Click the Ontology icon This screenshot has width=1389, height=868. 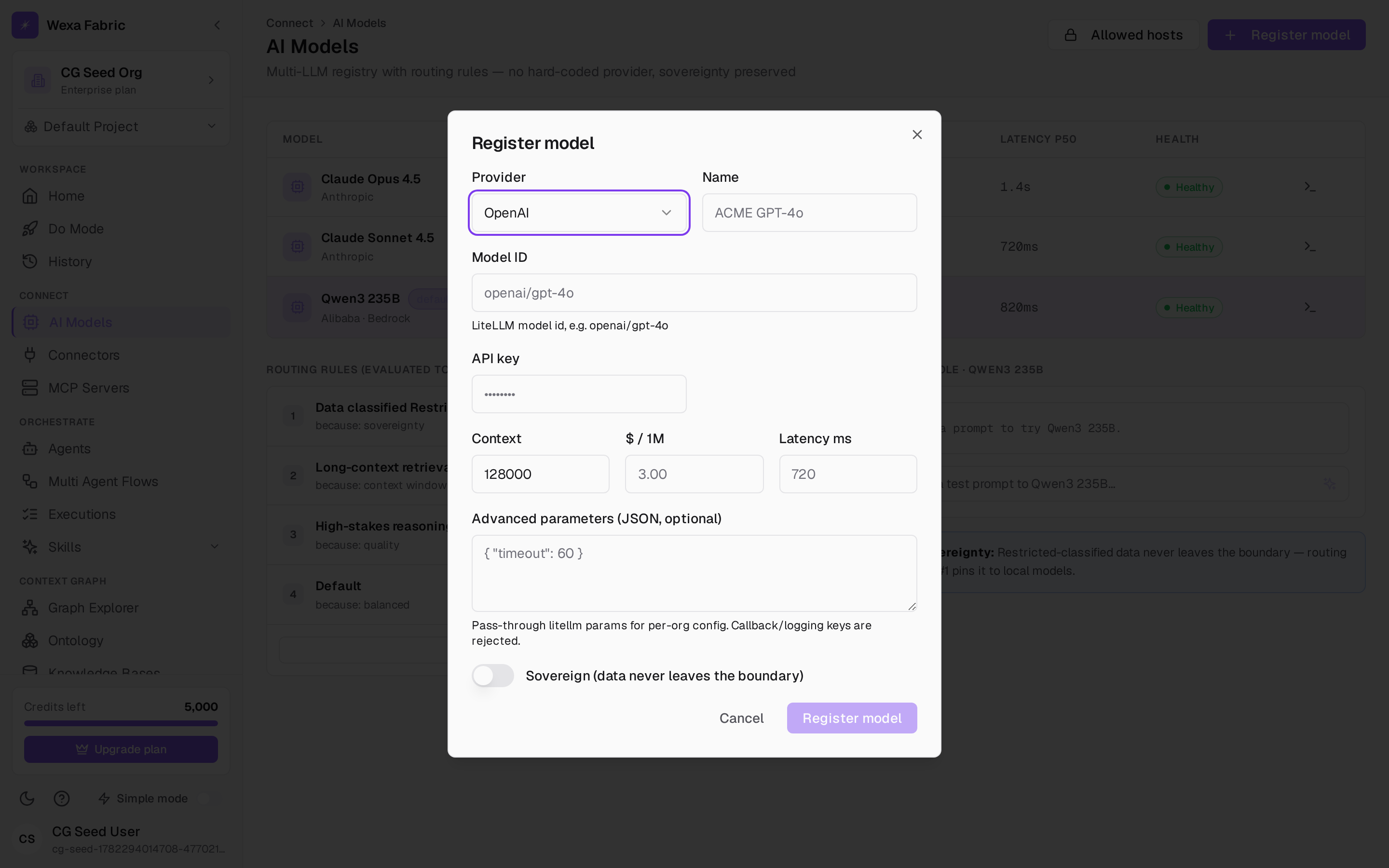(x=30, y=640)
